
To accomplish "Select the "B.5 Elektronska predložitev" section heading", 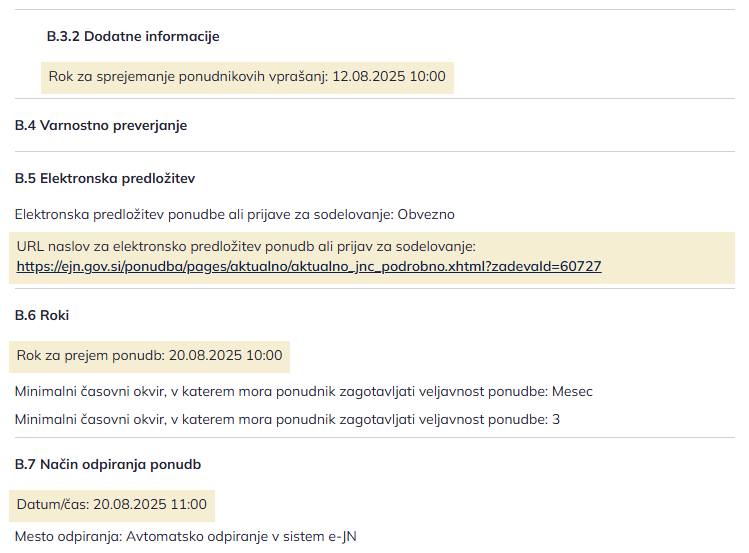I will pos(105,179).
